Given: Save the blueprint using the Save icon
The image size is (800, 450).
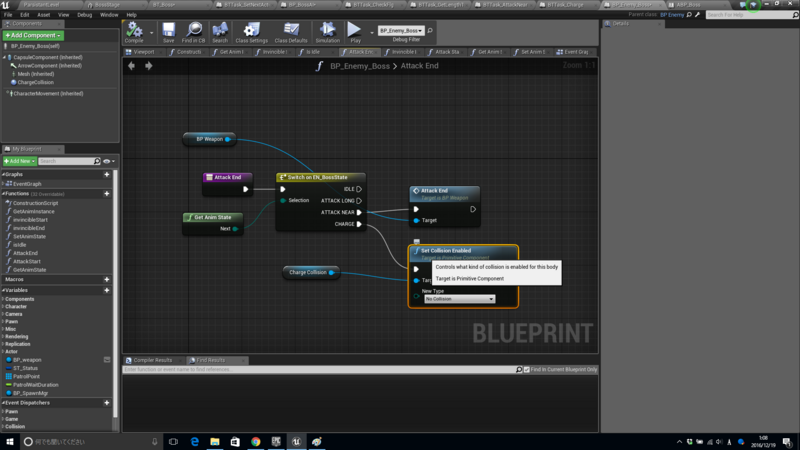Looking at the screenshot, I should 168,32.
